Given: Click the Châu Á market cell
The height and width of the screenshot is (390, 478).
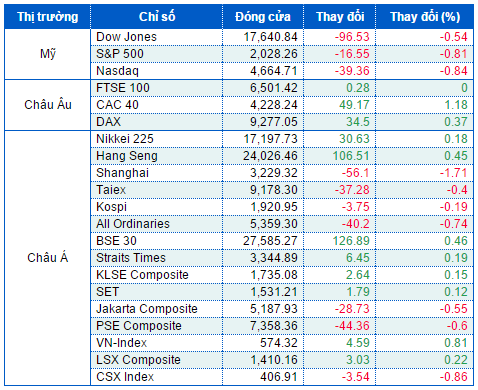Looking at the screenshot, I should coord(48,258).
